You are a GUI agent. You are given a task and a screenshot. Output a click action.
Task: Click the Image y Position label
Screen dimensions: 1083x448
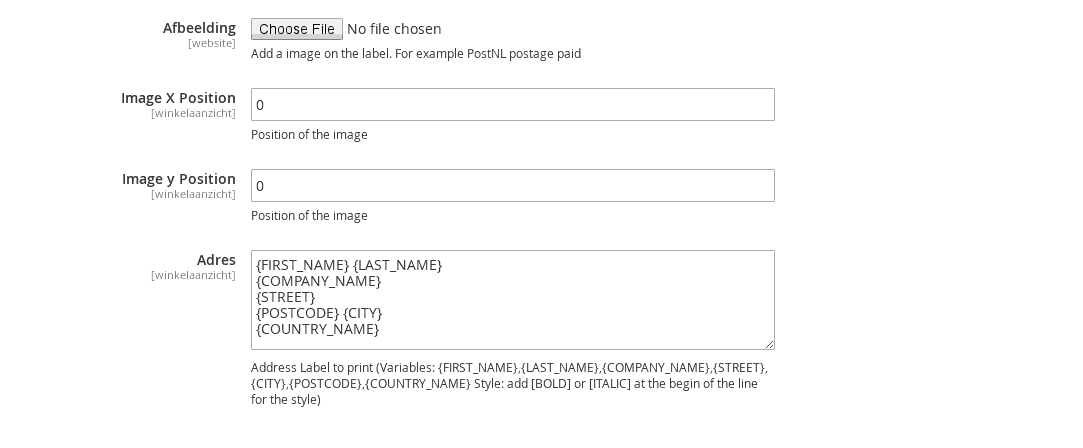click(x=179, y=179)
